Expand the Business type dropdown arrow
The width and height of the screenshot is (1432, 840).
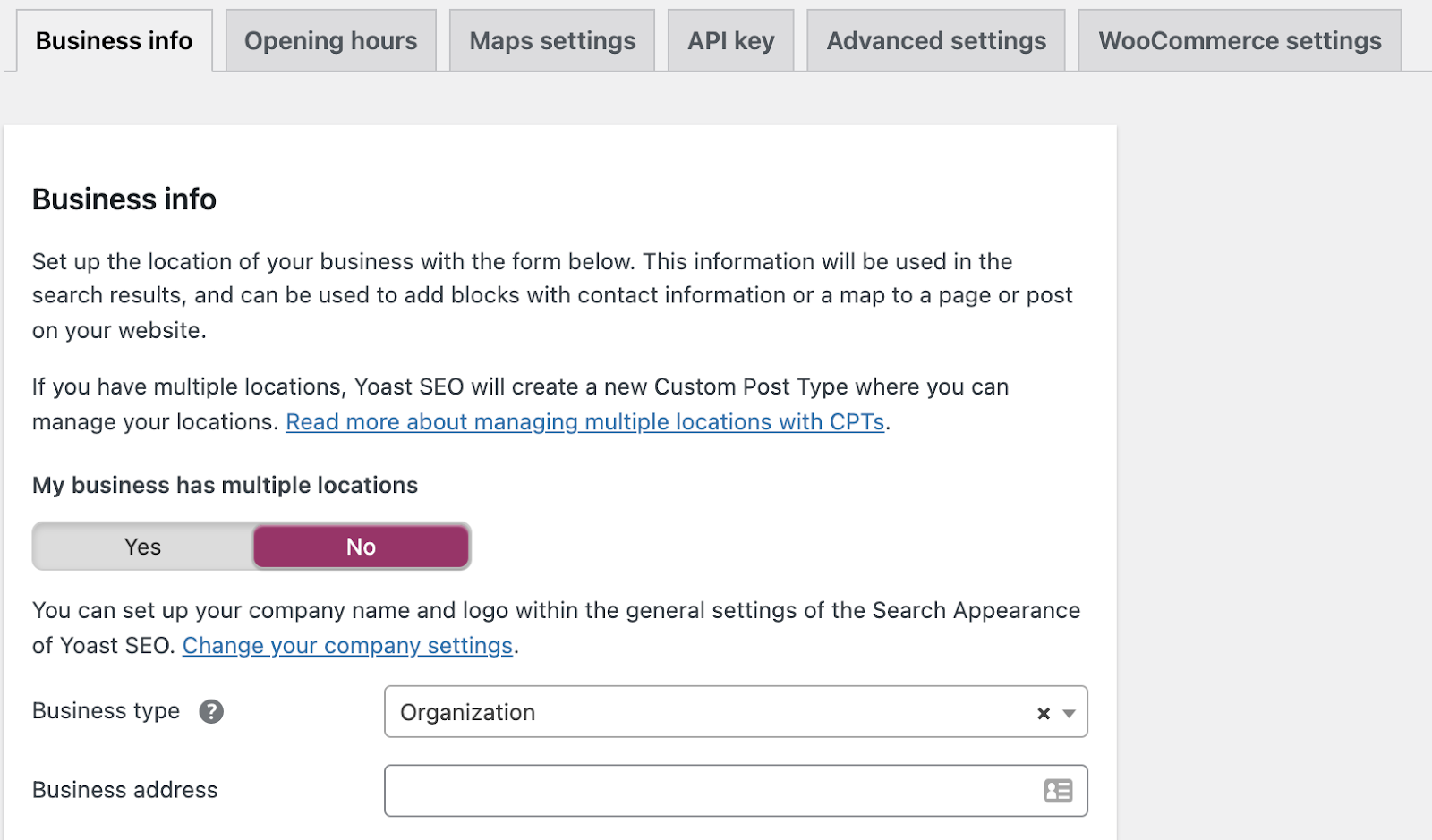tap(1069, 713)
